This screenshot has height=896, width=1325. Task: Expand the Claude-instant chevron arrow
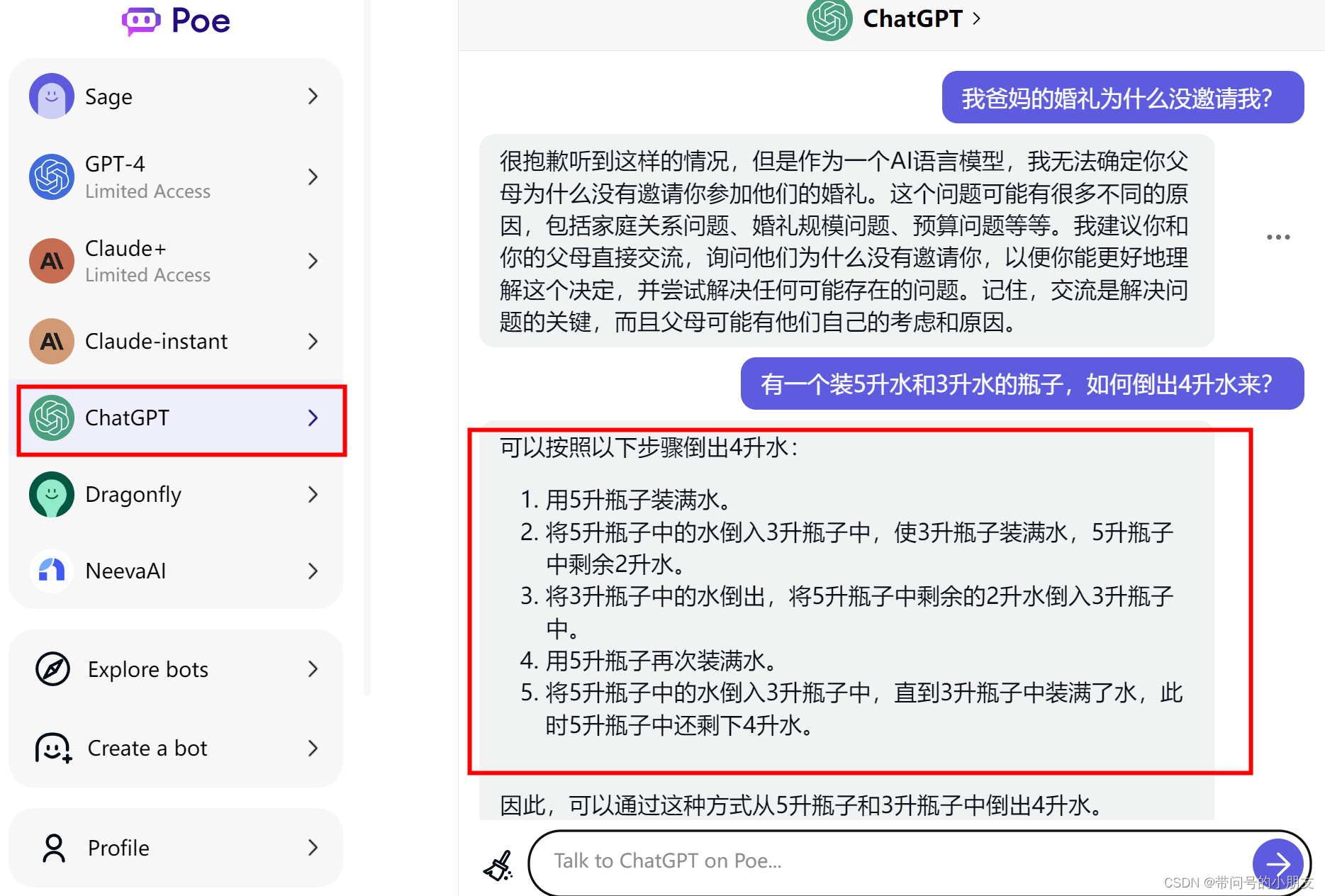pyautogui.click(x=313, y=341)
